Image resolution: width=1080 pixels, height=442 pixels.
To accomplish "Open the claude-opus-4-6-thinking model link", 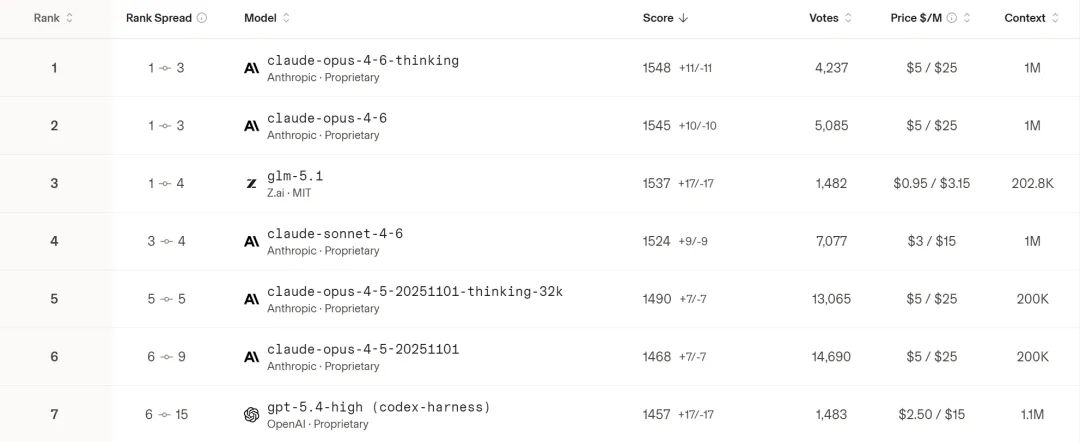I will [x=362, y=60].
